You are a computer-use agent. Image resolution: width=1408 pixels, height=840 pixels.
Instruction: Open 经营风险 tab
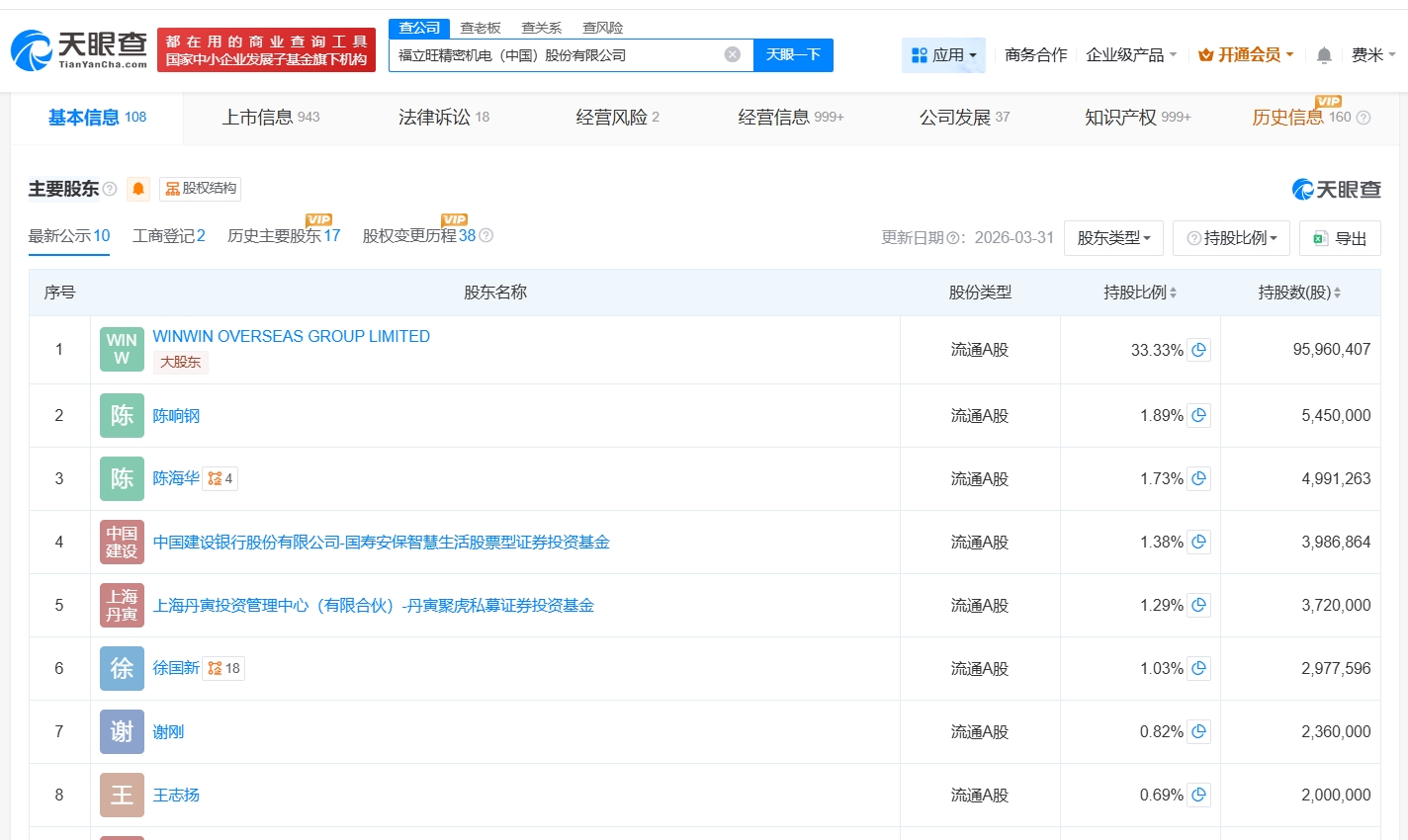coord(618,118)
